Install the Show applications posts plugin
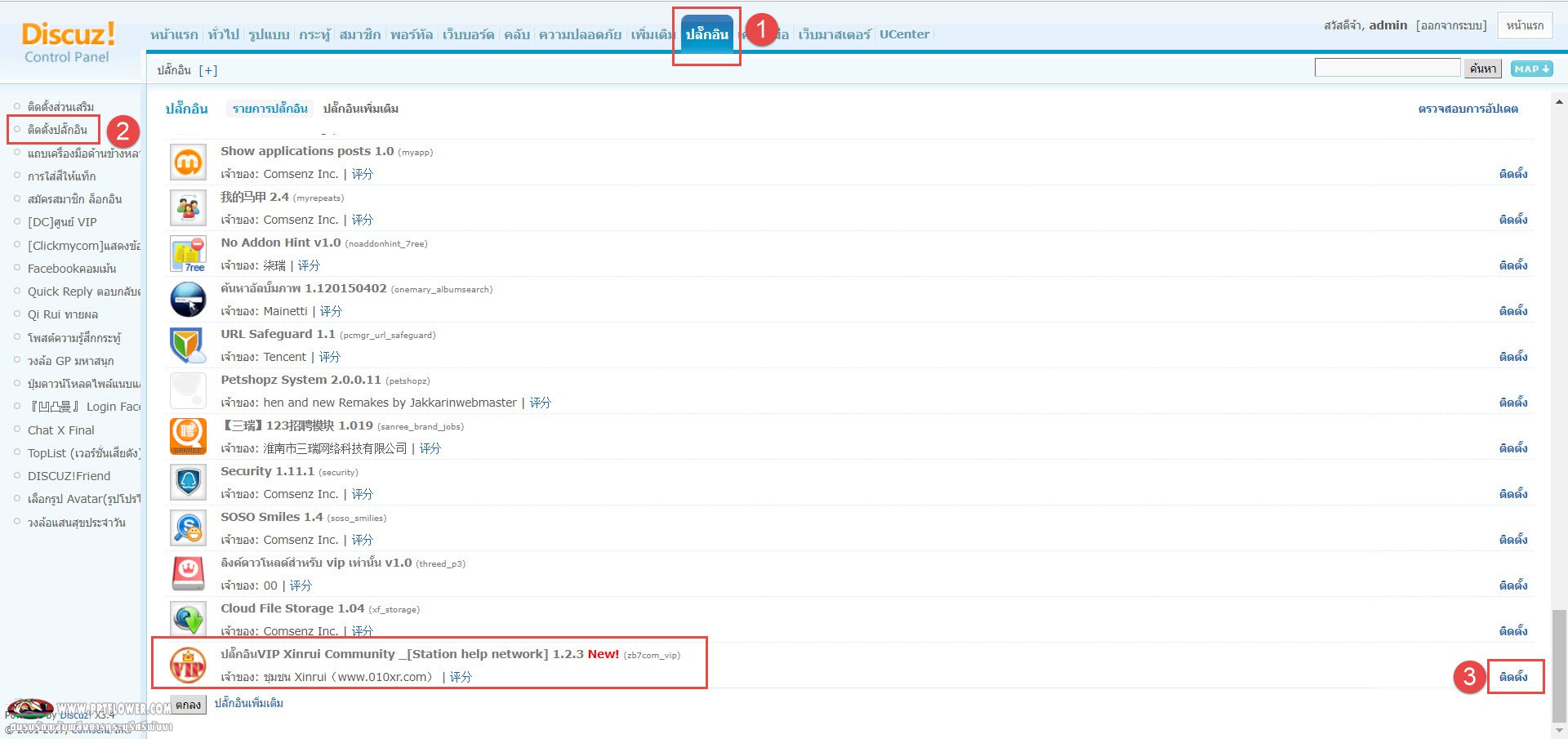The height and width of the screenshot is (739, 1568). pos(1512,174)
